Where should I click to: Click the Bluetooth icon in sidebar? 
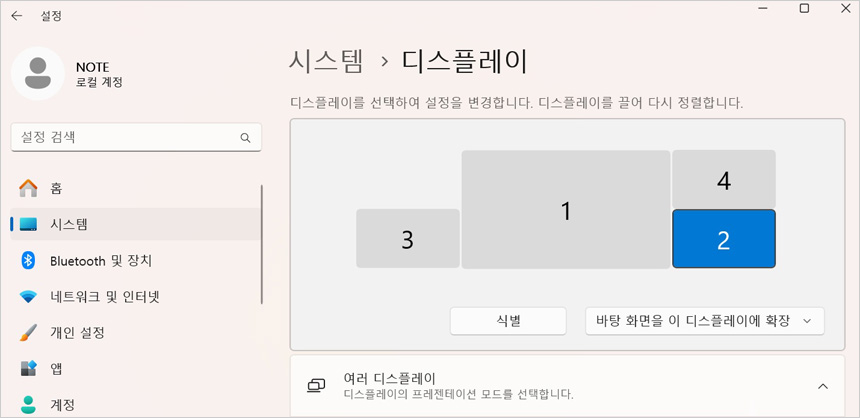pos(28,260)
